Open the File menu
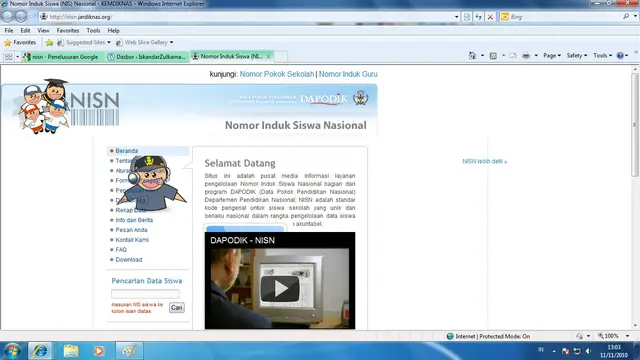This screenshot has width=640, height=360. pos(9,31)
